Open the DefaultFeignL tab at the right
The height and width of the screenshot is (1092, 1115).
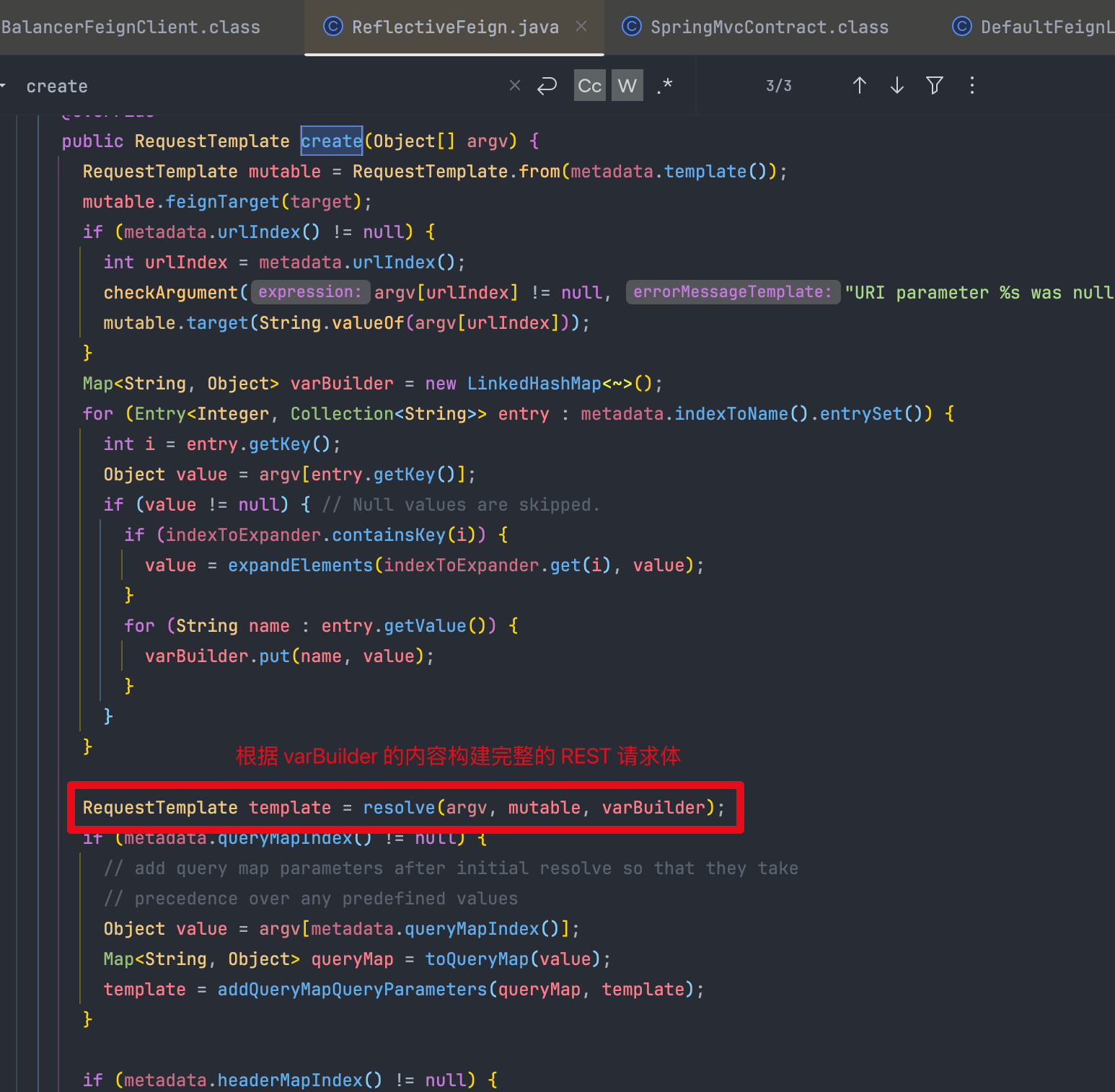(x=1033, y=27)
